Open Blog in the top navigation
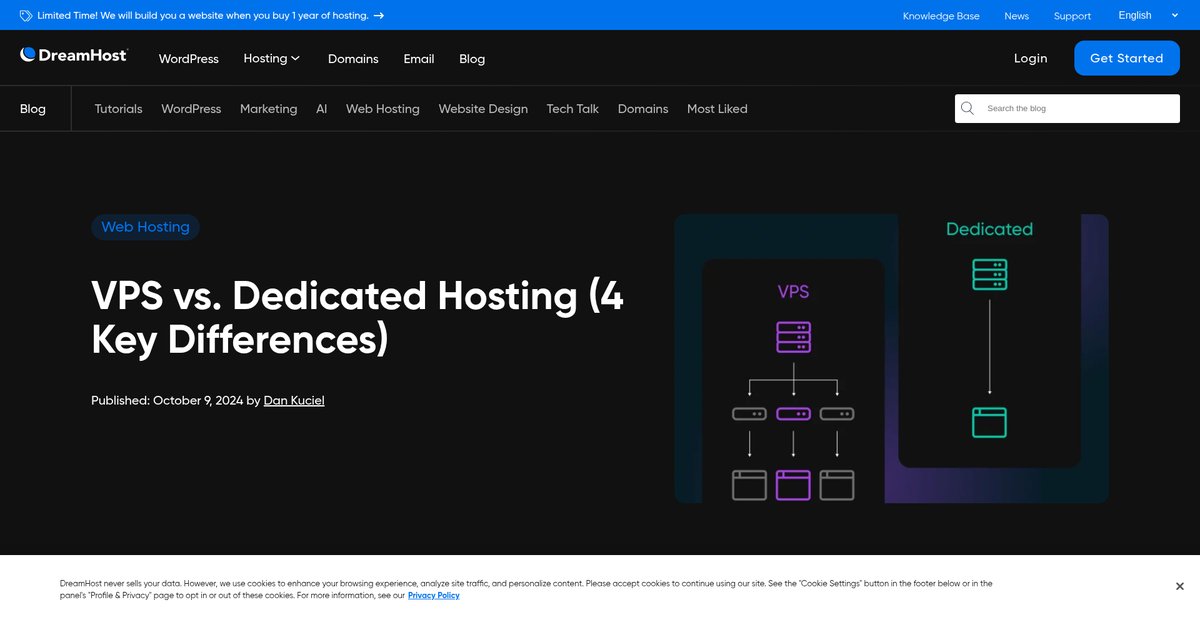 tap(472, 59)
